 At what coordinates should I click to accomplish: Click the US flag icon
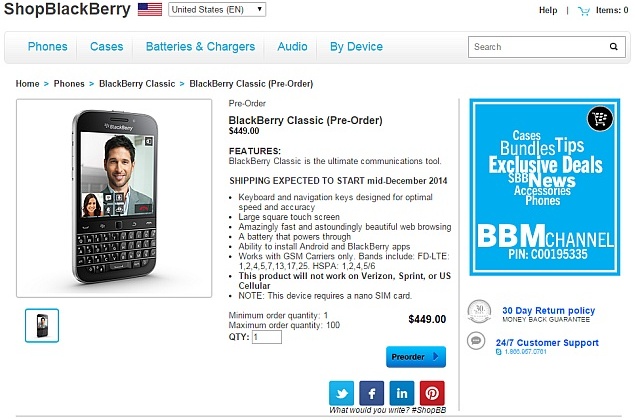coord(150,9)
